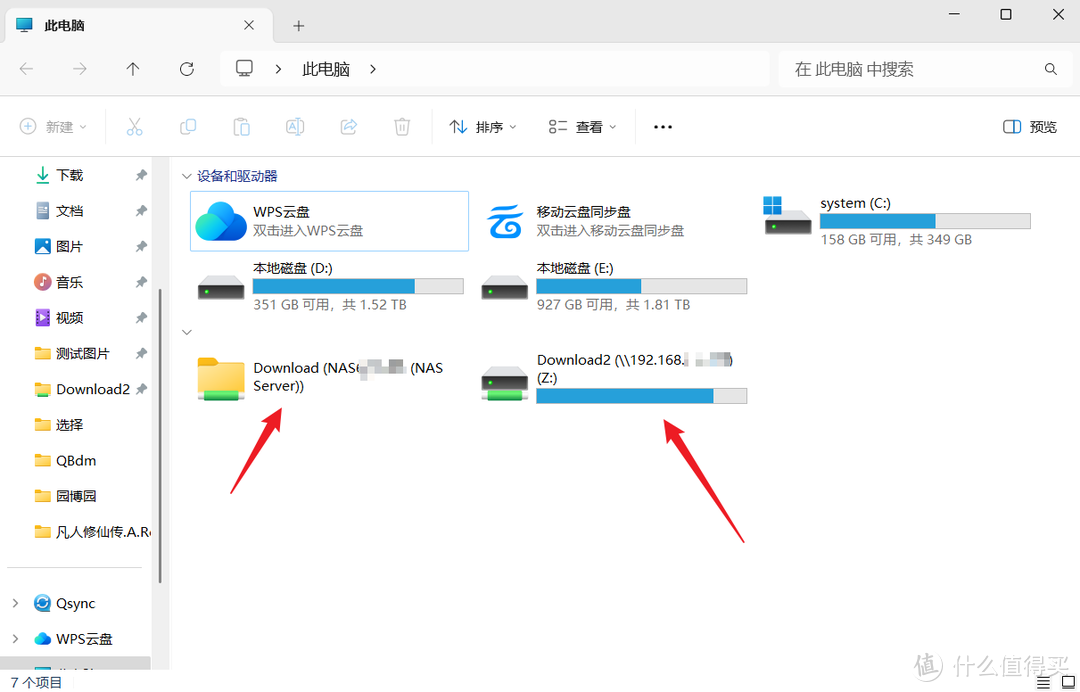
Task: Open WPS云盘 cloud drive item
Action: coord(329,221)
